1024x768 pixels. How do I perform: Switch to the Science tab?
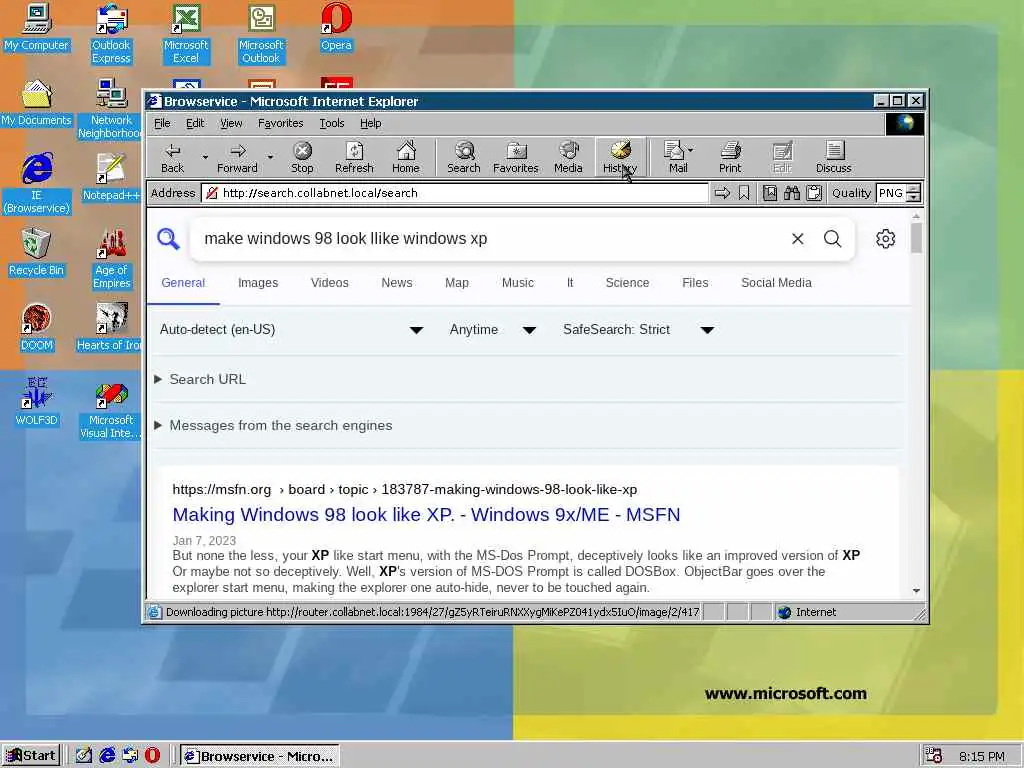coord(627,283)
